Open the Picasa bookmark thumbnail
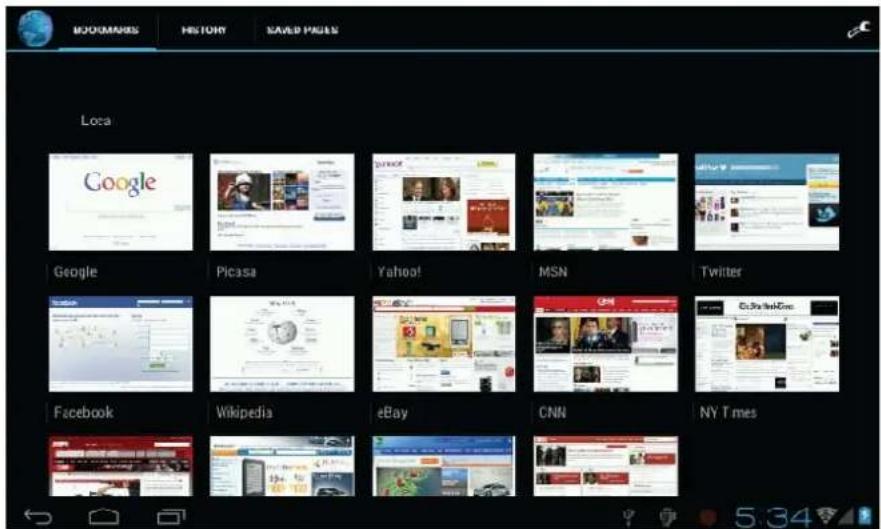This screenshot has width=881, height=529. pos(282,202)
